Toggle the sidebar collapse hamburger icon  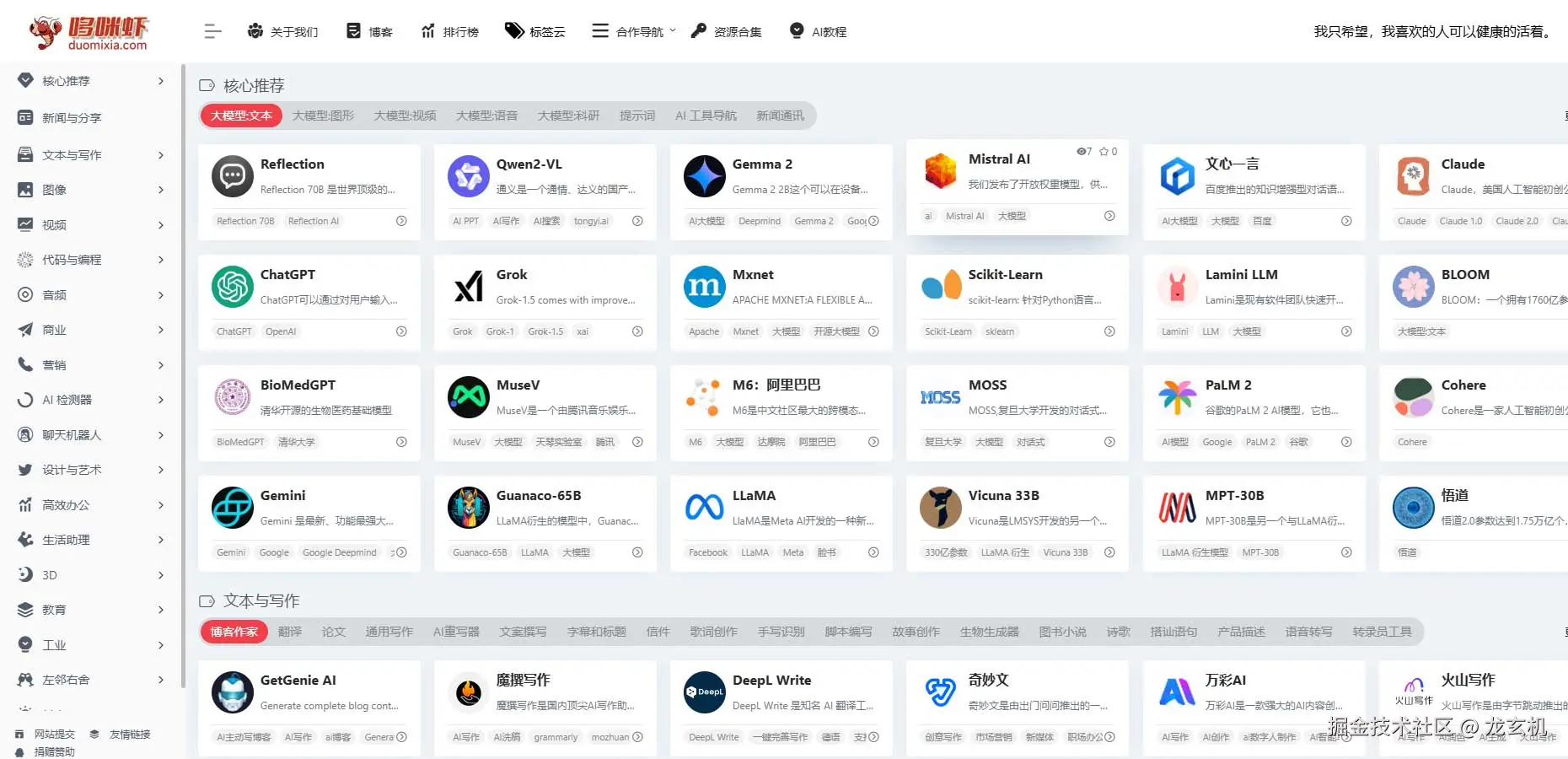[x=212, y=31]
